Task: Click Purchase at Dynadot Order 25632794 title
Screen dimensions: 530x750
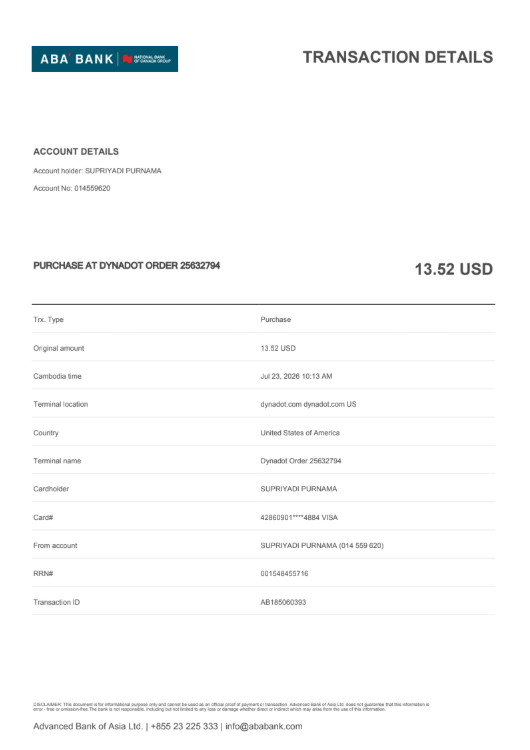Action: [x=126, y=265]
